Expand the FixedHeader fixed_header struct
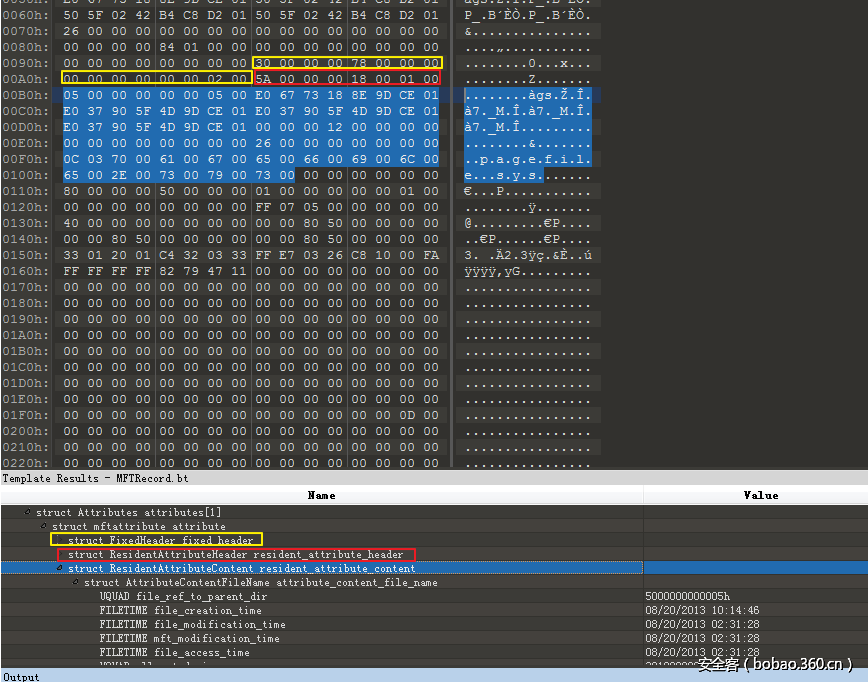The height and width of the screenshot is (683, 868). tap(59, 541)
